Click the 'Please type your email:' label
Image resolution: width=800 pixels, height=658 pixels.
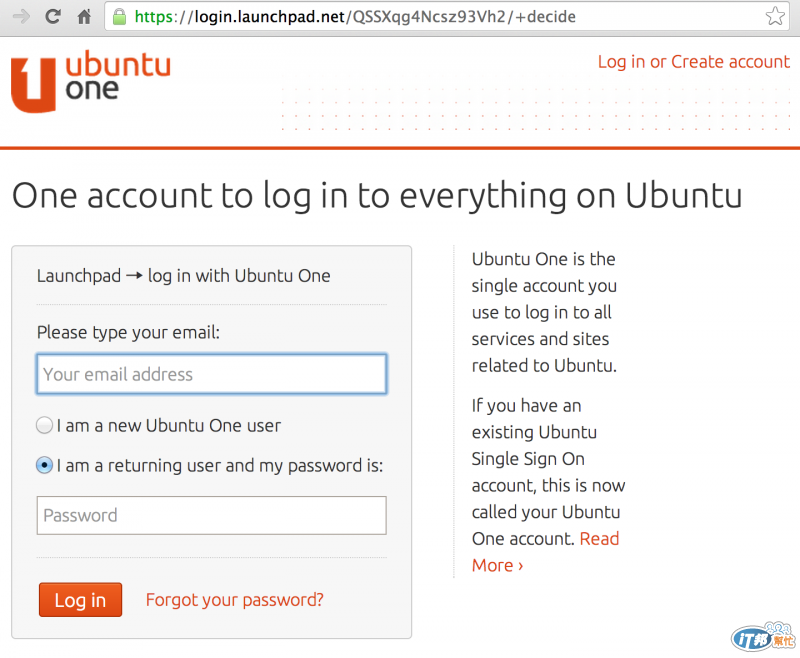129,333
